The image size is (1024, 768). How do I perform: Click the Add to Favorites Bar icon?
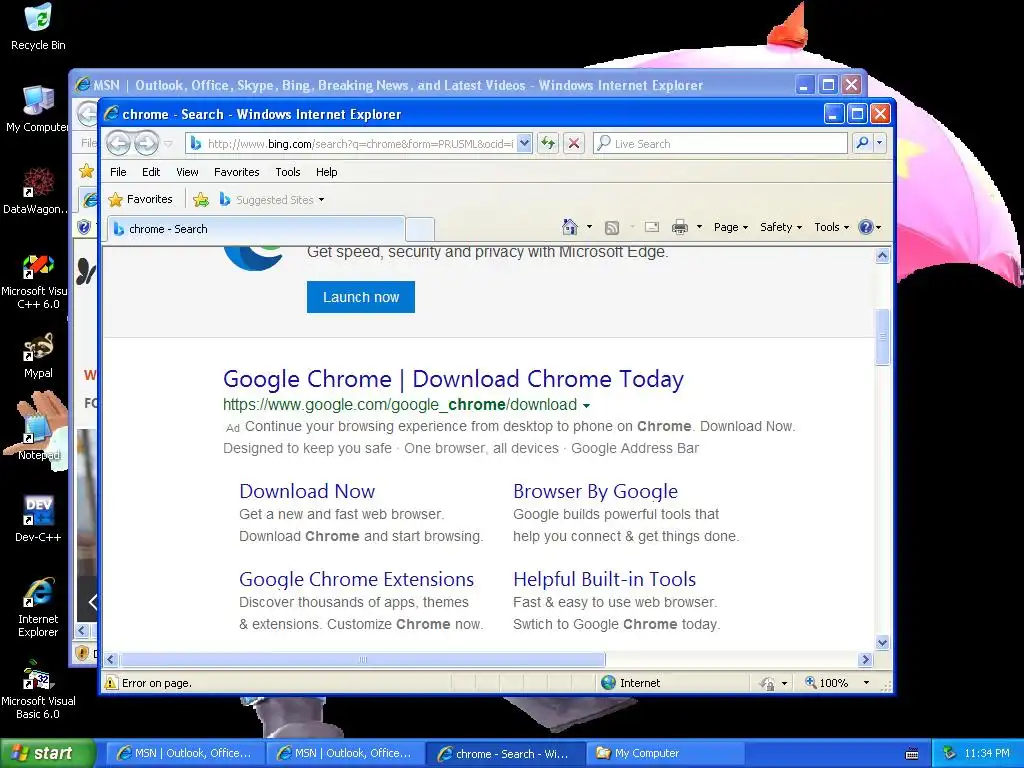point(201,200)
